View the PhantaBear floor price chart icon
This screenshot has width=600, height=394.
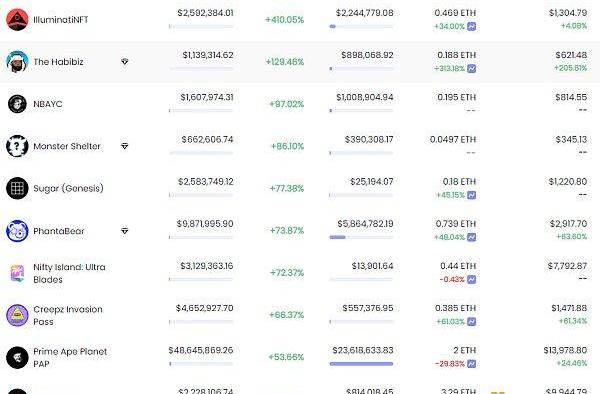pyautogui.click(x=471, y=237)
